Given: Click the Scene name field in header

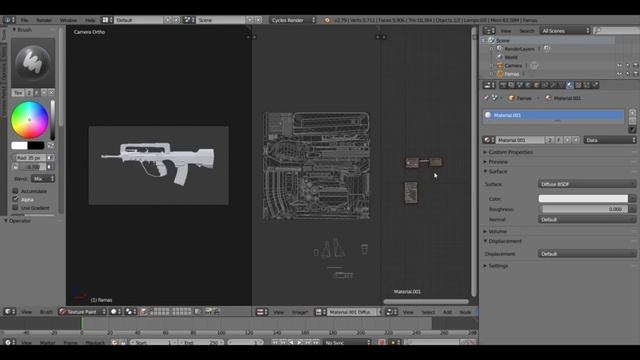Looking at the screenshot, I should pyautogui.click(x=220, y=20).
